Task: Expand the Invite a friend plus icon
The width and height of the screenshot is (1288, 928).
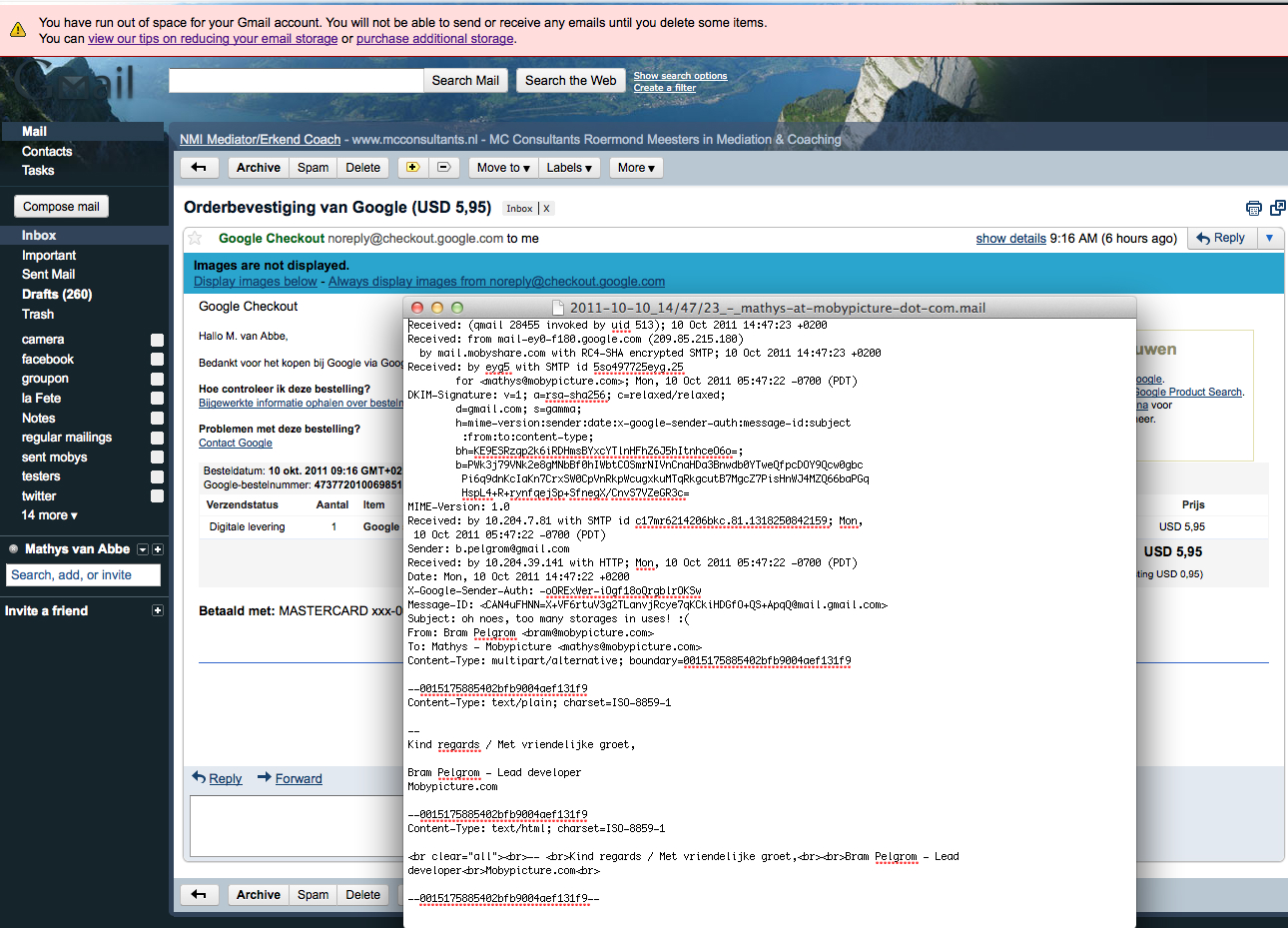Action: 157,610
